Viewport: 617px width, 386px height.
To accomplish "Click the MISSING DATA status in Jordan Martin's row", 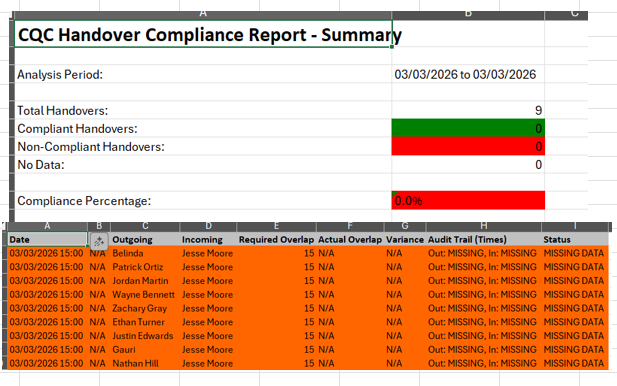I will pyautogui.click(x=575, y=281).
